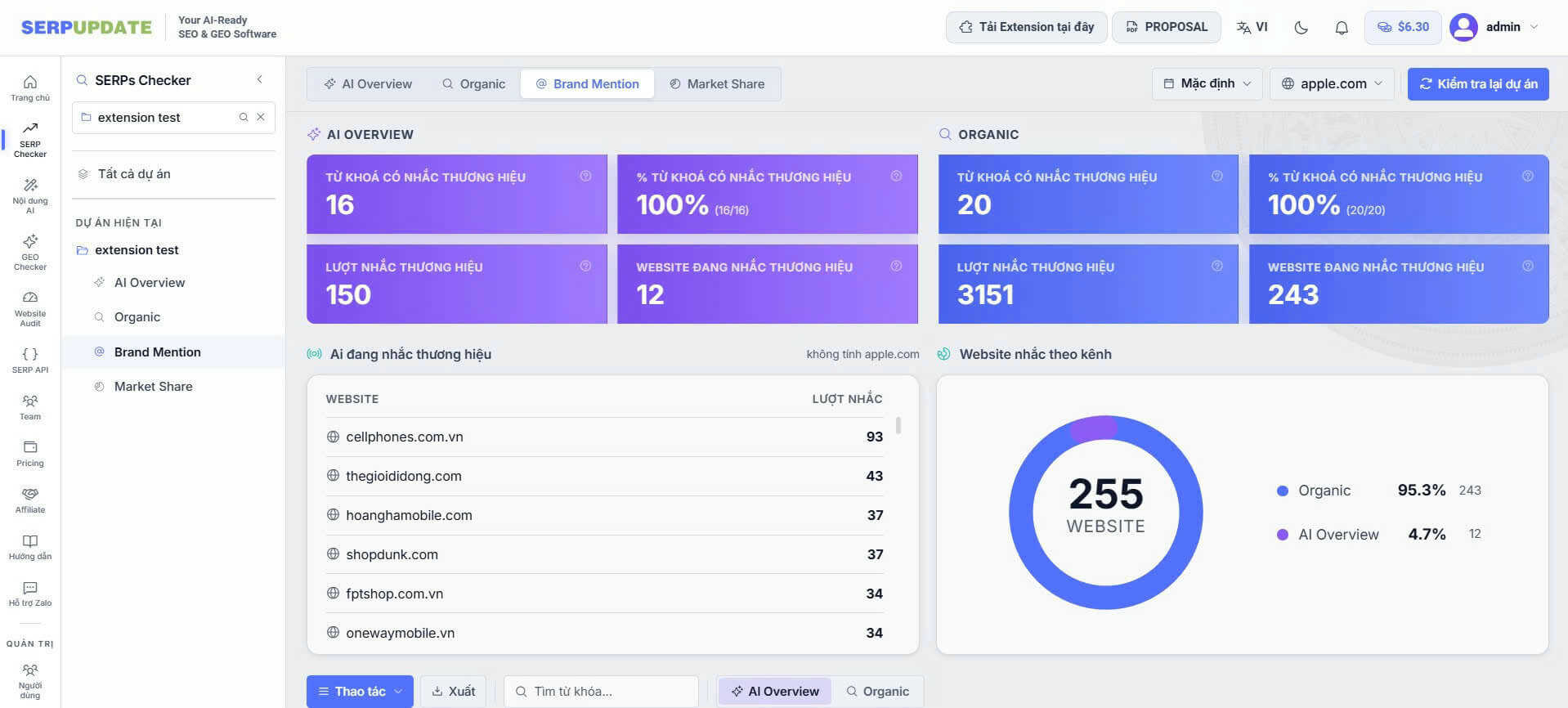Open the Thao tác actions dropdown
The image size is (1568, 708).
pos(360,691)
